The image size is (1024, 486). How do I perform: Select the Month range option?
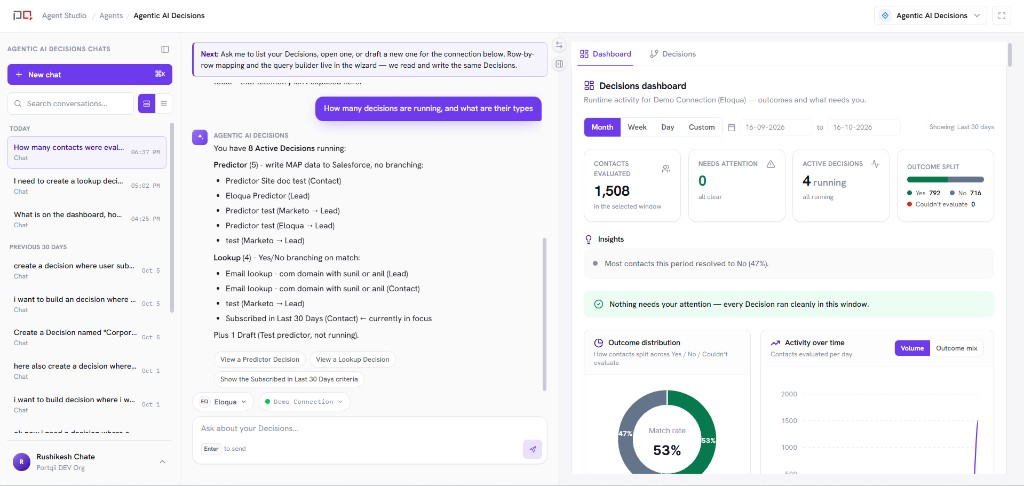602,127
